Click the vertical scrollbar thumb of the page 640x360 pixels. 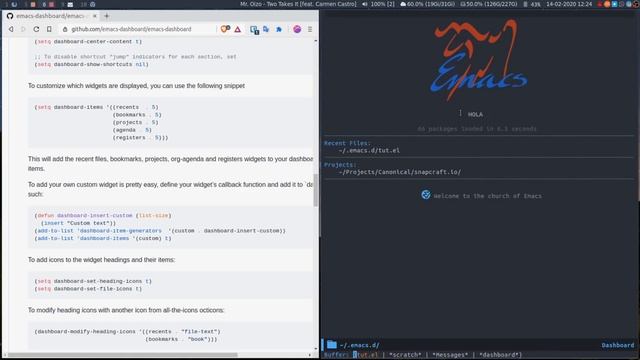click(x=316, y=190)
